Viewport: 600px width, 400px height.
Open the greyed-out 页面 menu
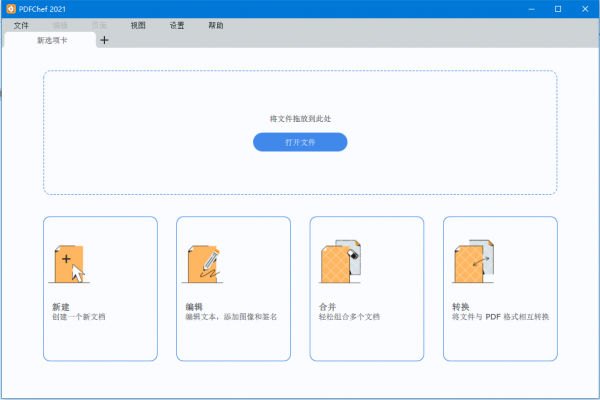(99, 25)
